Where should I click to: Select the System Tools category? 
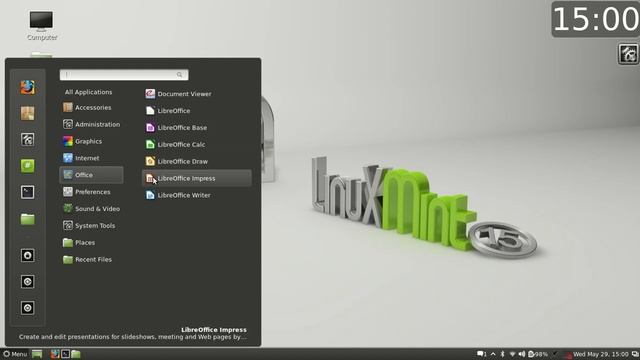pyautogui.click(x=91, y=225)
